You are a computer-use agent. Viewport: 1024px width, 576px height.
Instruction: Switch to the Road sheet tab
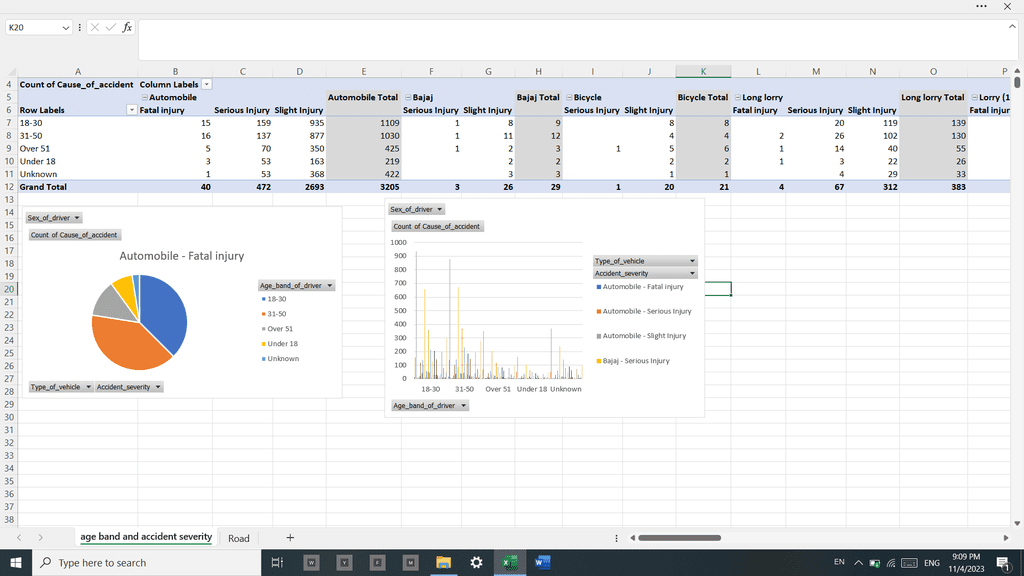pos(238,538)
